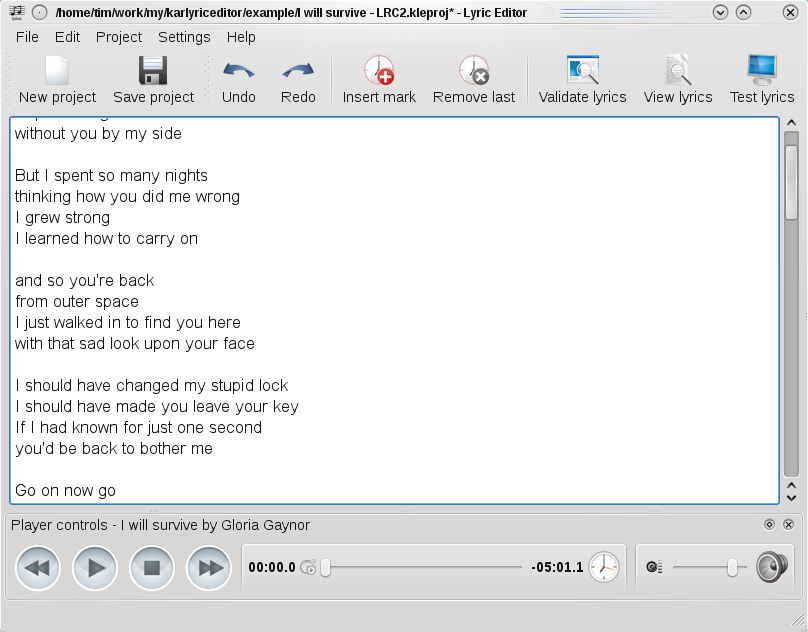
Task: Fast forward the song
Action: 209,568
